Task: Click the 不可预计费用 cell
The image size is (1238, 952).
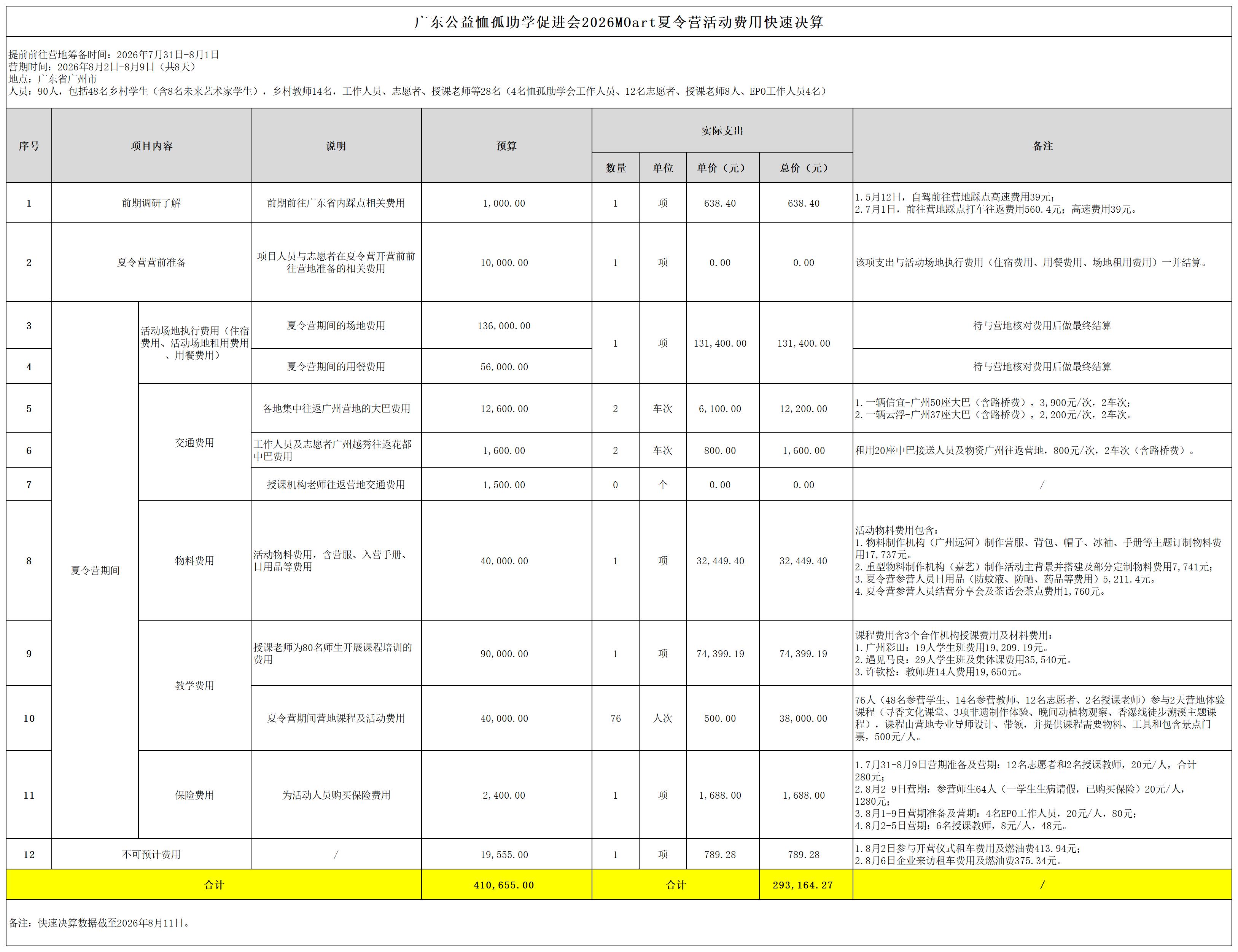Action: pos(151,854)
